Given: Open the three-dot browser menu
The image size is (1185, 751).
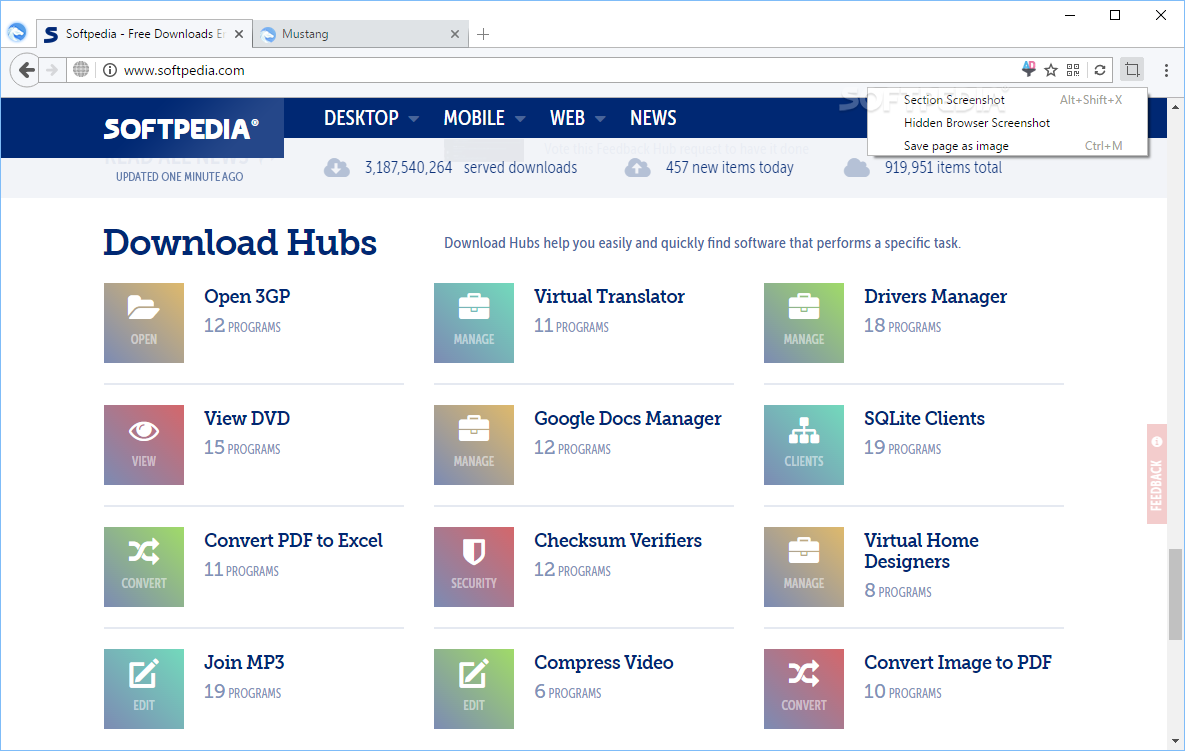Looking at the screenshot, I should click(x=1166, y=70).
